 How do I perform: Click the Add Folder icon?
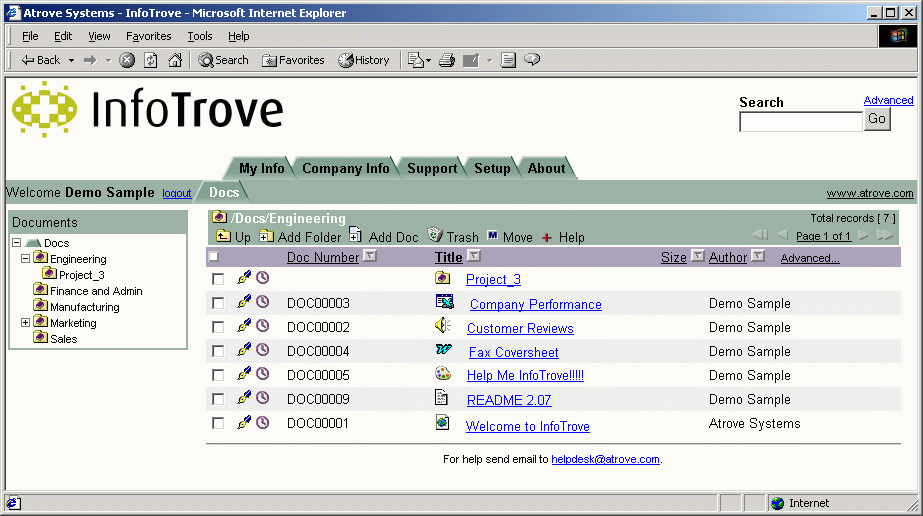pyautogui.click(x=266, y=236)
